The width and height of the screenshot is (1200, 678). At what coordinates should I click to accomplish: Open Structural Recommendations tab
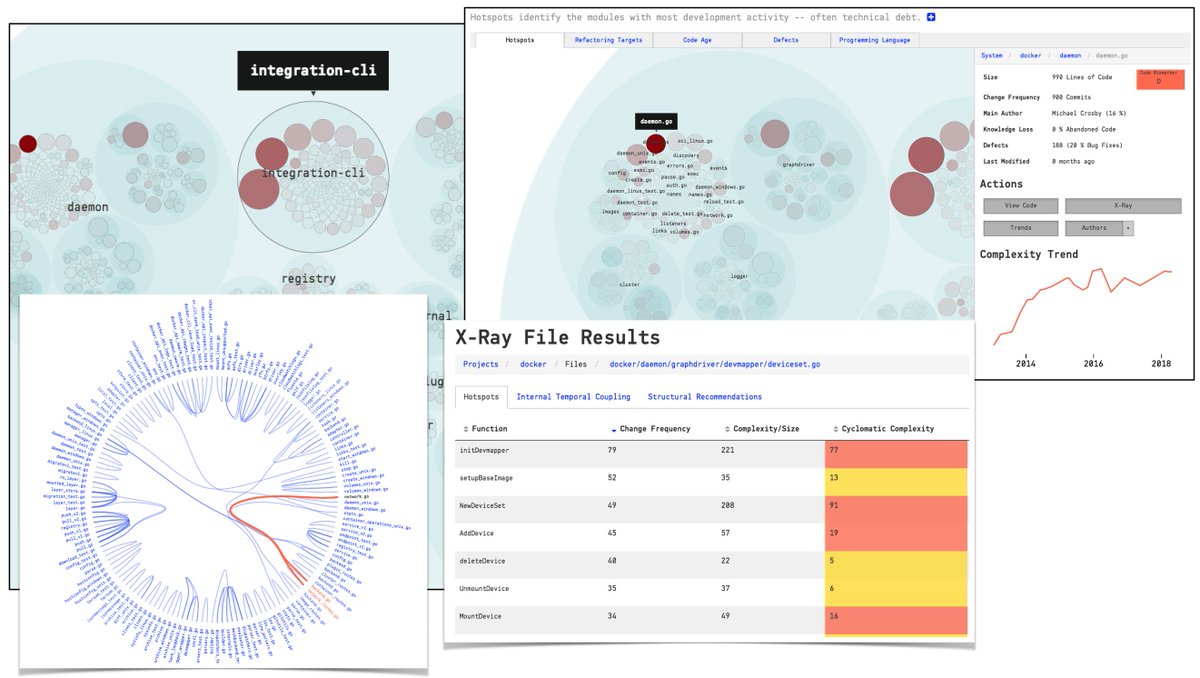point(704,397)
